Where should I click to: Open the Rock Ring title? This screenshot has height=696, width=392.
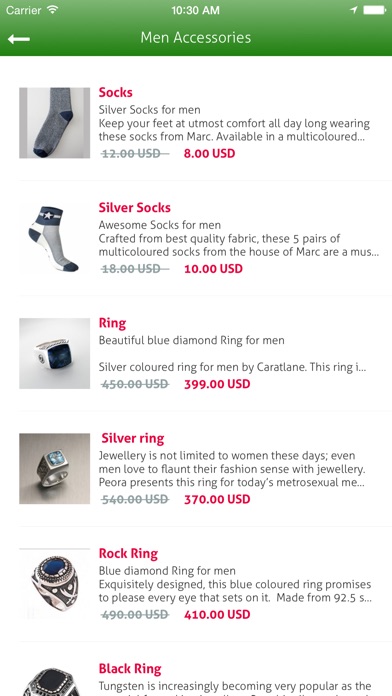[128, 554]
